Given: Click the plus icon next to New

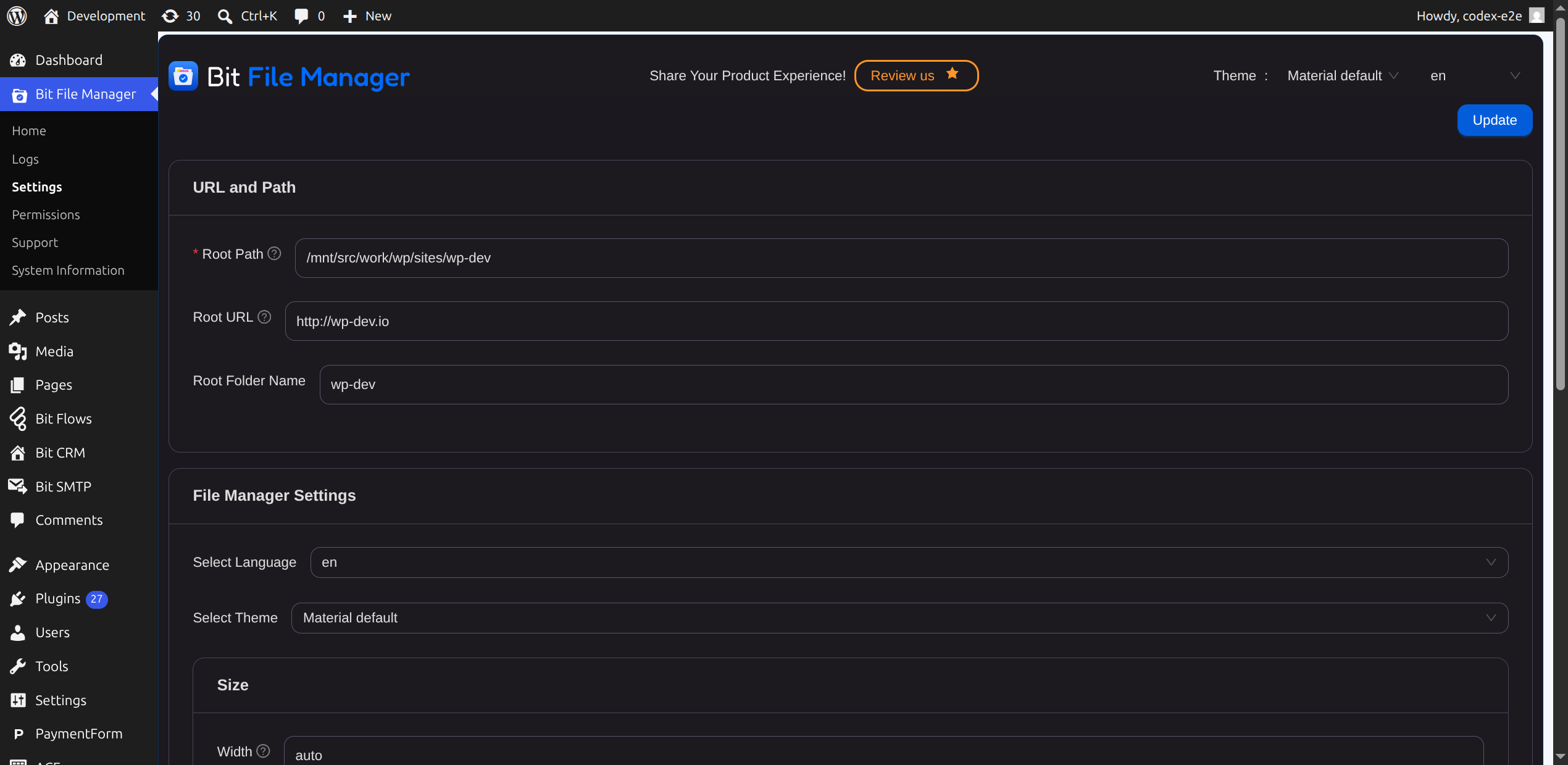Looking at the screenshot, I should tap(350, 16).
